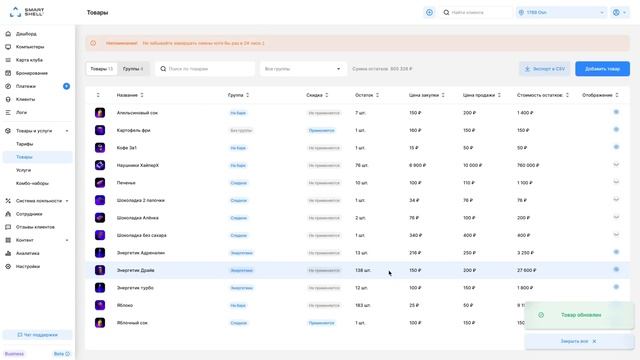Expand the Система лояльности menu arrow
Viewport: 640px width, 360px height.
[67, 201]
